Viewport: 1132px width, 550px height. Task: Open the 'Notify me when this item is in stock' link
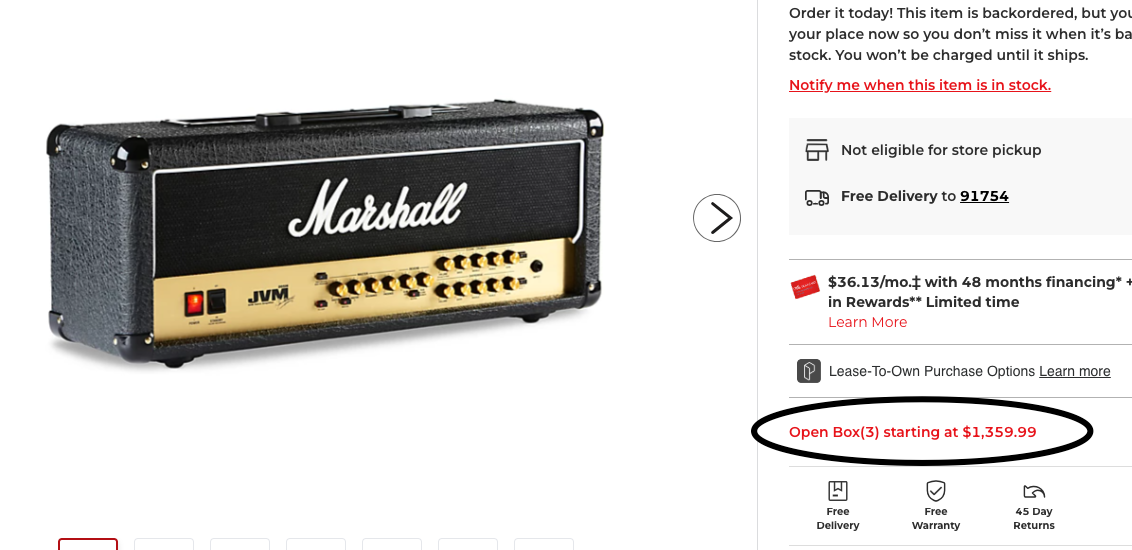coord(919,85)
